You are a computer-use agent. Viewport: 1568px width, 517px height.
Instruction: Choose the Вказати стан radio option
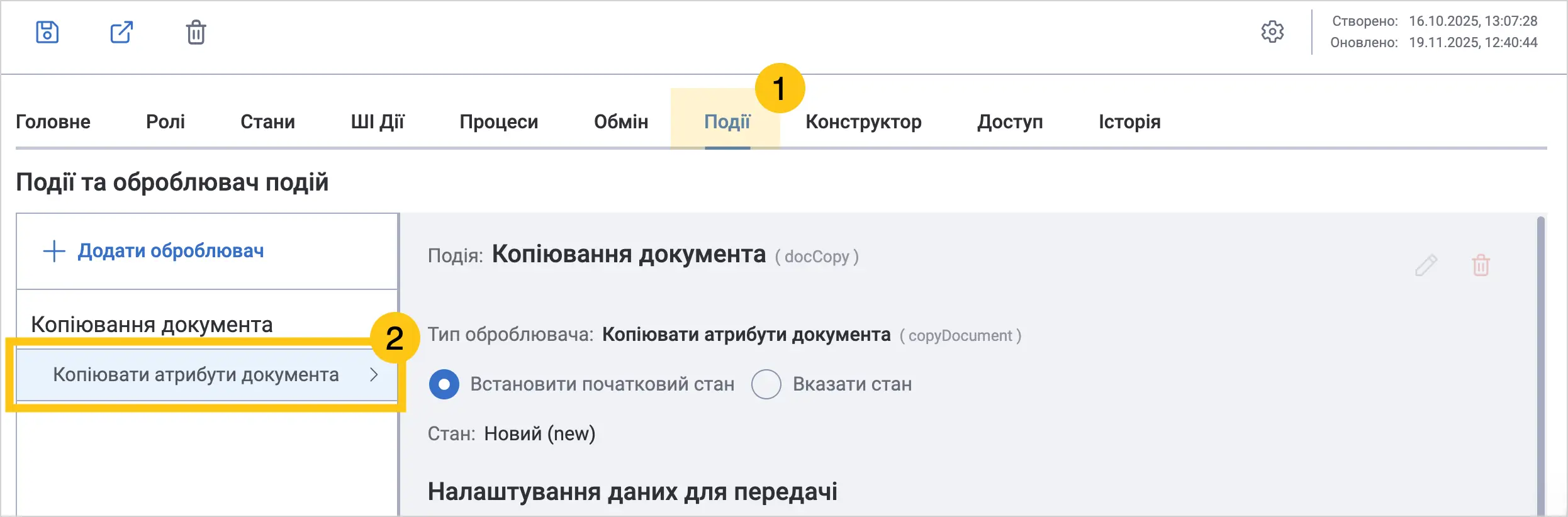766,384
